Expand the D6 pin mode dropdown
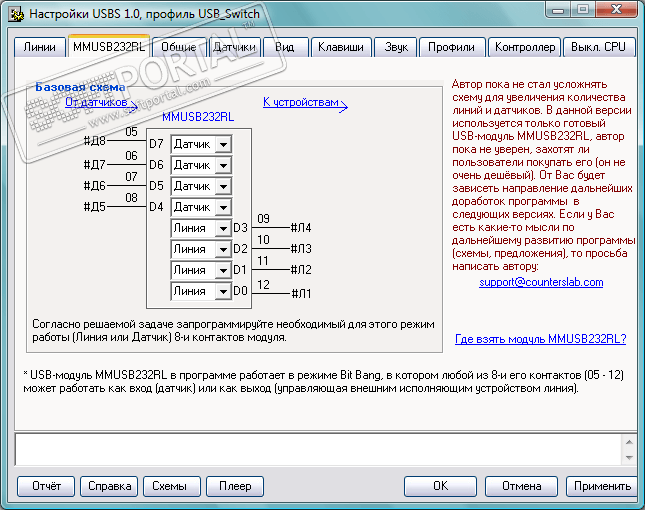The width and height of the screenshot is (645, 510). [223, 165]
